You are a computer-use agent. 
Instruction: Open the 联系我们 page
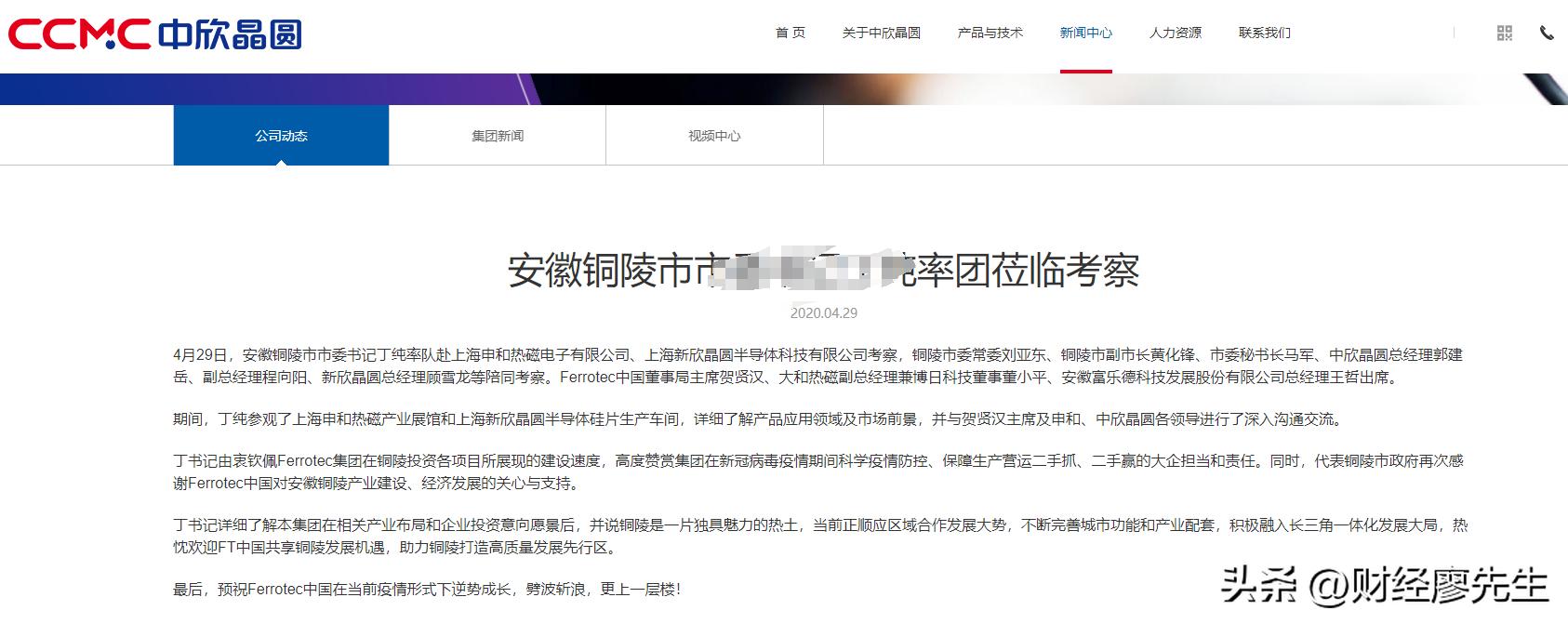pyautogui.click(x=1264, y=33)
